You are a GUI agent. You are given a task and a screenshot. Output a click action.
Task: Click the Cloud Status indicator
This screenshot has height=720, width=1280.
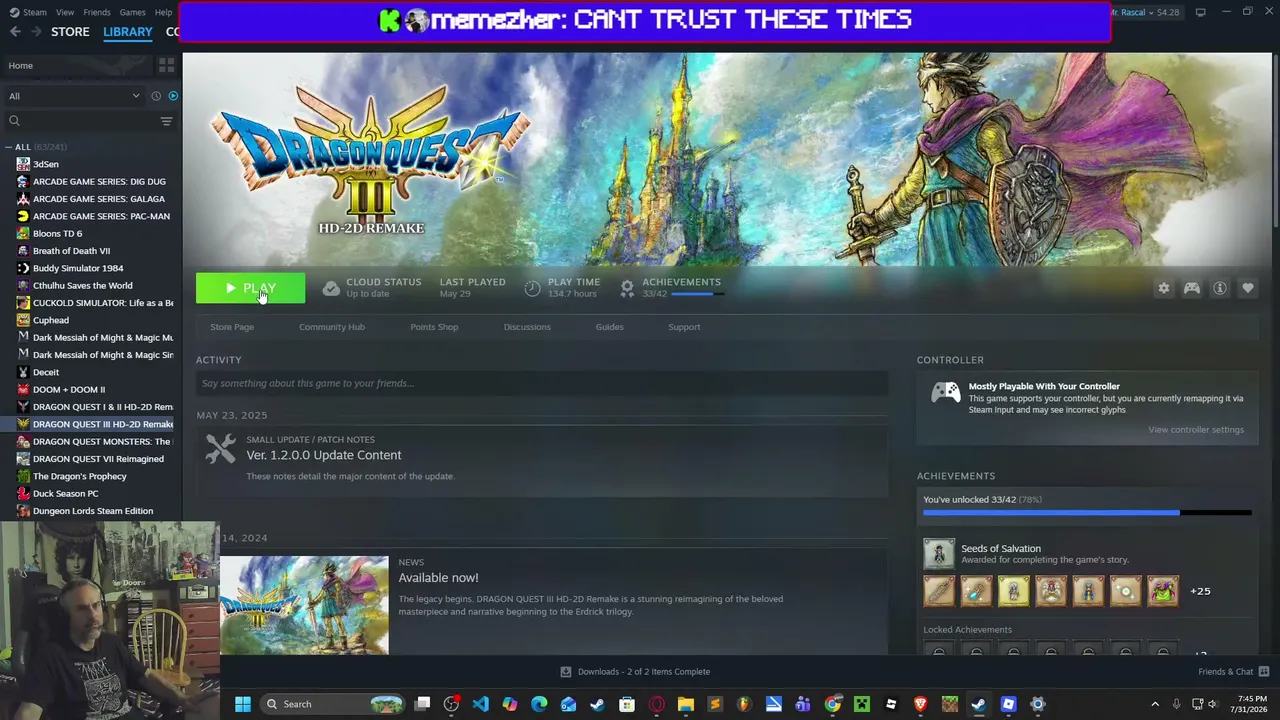pyautogui.click(x=372, y=288)
